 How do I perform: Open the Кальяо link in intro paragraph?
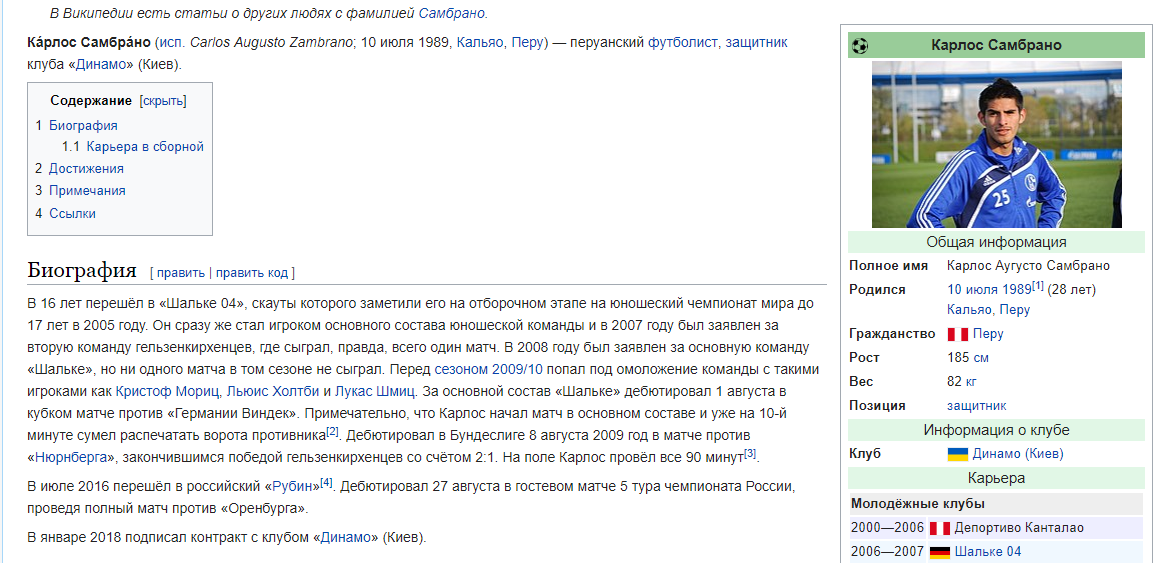(480, 43)
